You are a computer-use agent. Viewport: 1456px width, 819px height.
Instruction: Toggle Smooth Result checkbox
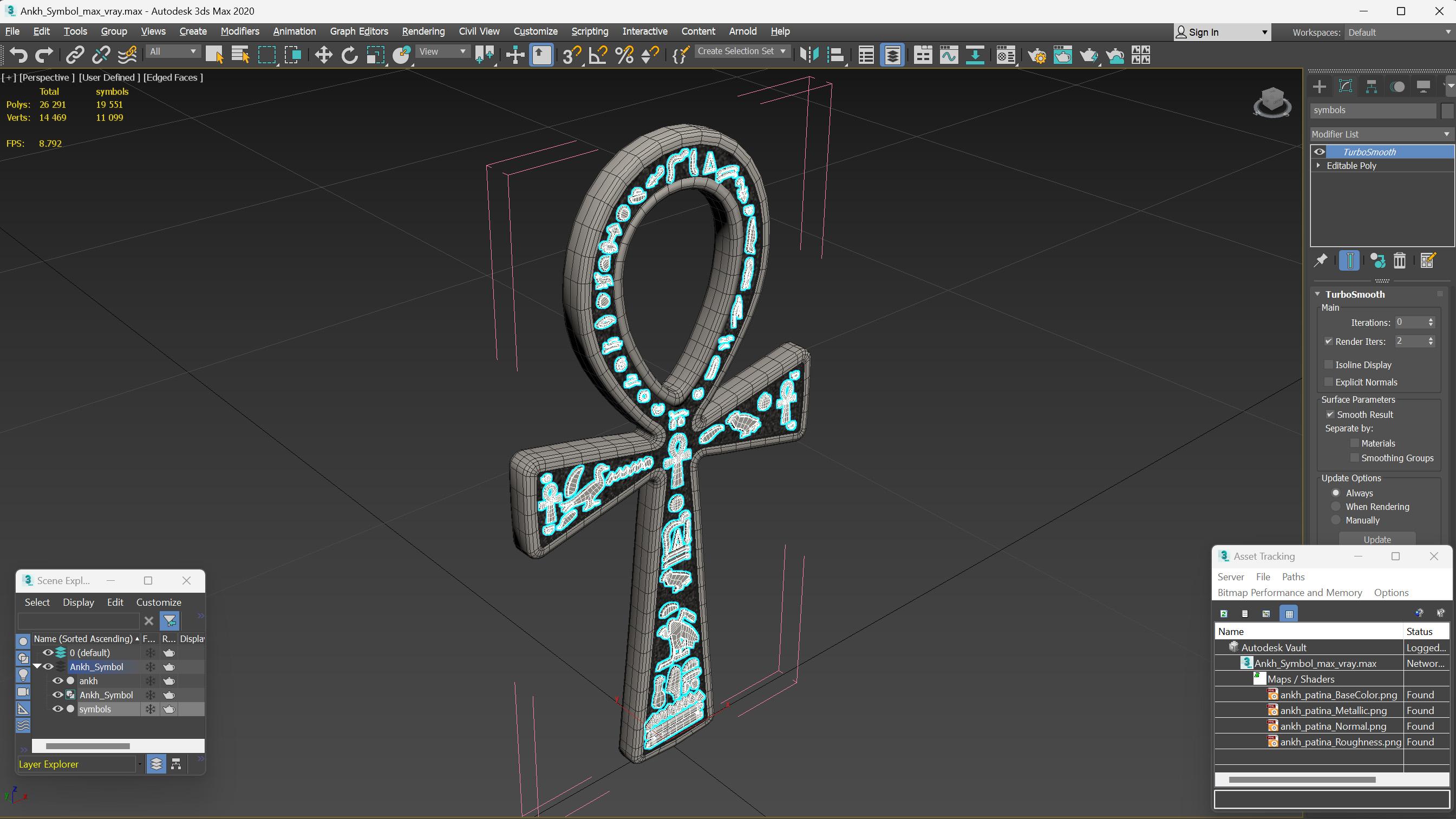tap(1330, 414)
